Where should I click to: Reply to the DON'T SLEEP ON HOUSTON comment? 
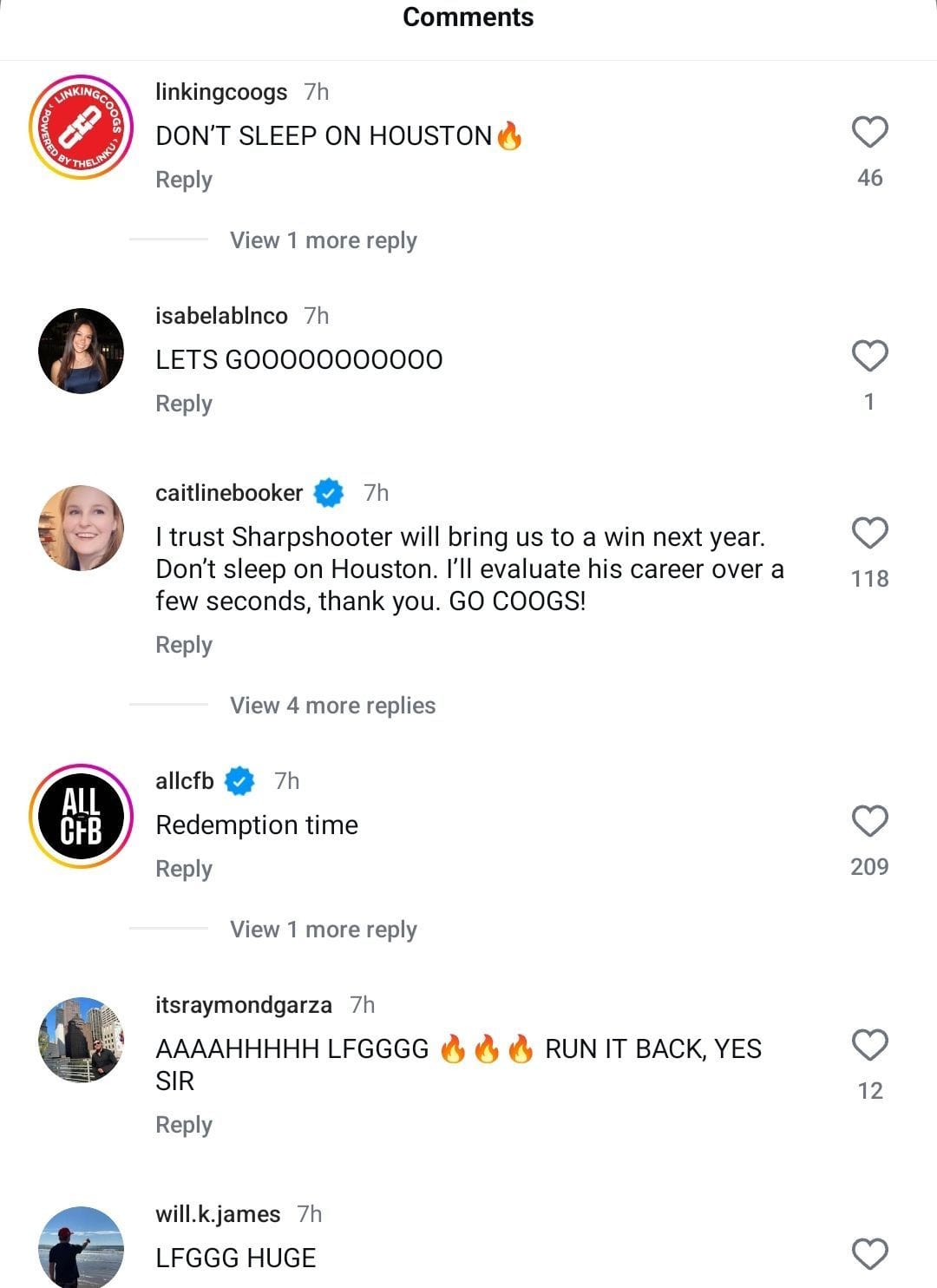tap(184, 180)
